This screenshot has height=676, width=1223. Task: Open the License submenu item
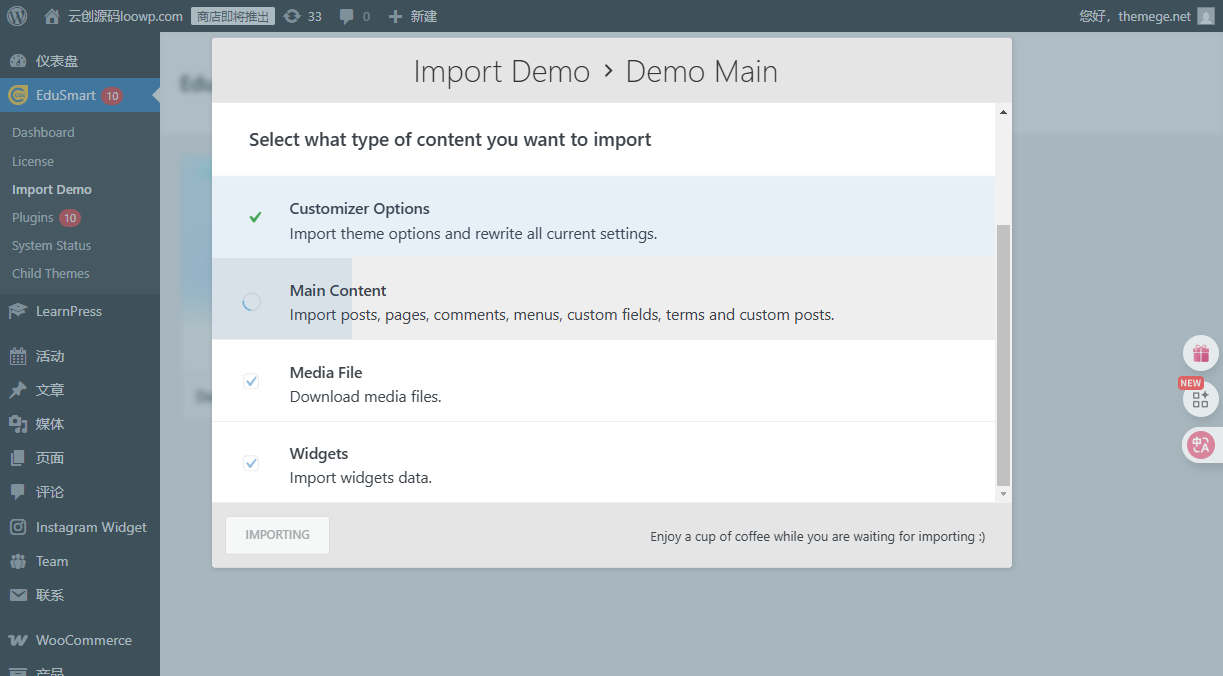[x=33, y=161]
